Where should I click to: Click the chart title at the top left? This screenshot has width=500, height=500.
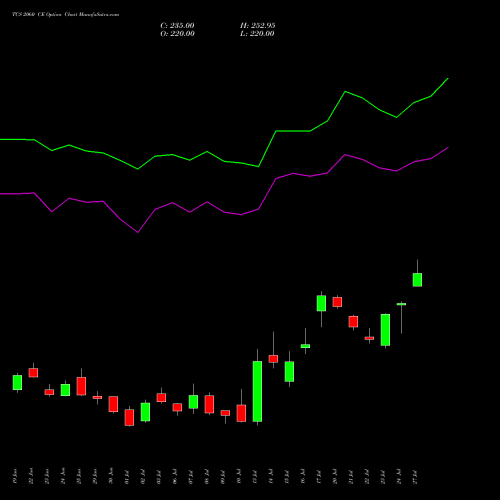[x=65, y=15]
